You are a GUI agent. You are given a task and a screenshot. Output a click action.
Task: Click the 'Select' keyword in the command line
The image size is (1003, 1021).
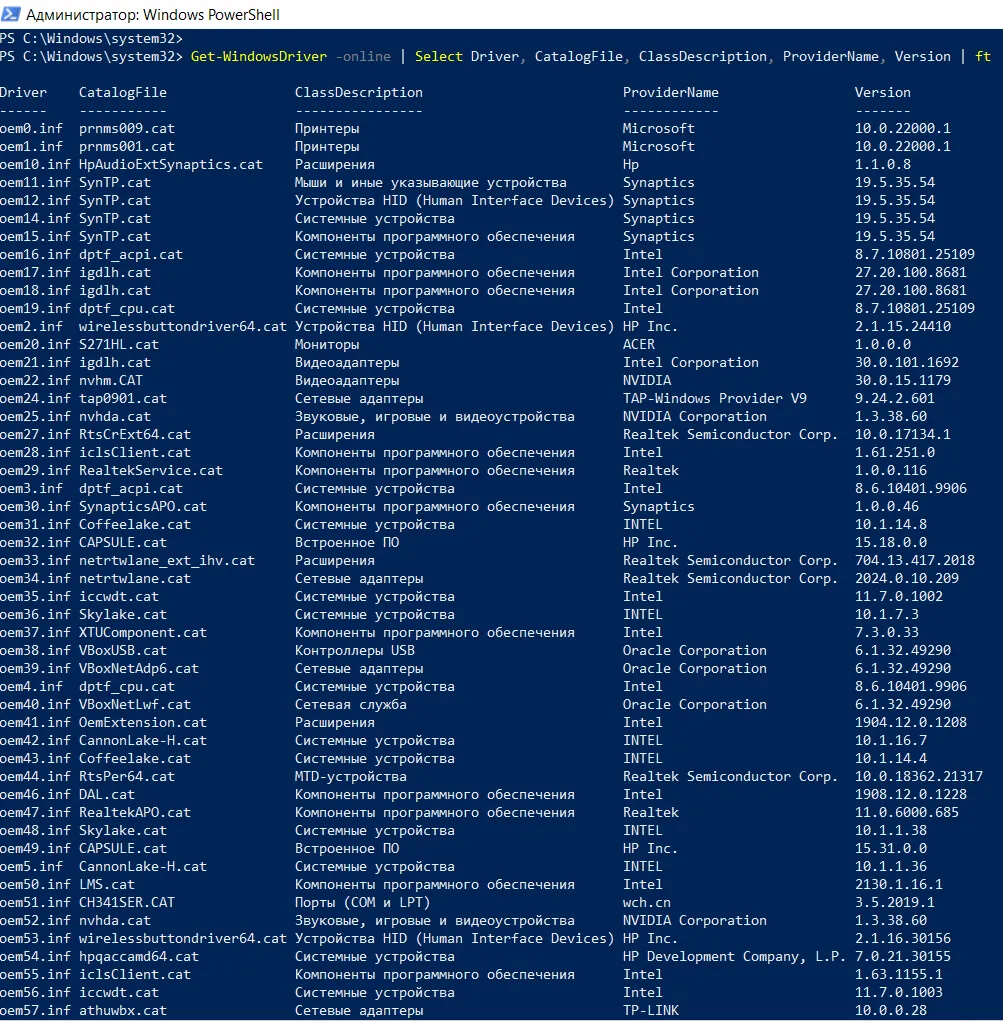click(438, 57)
